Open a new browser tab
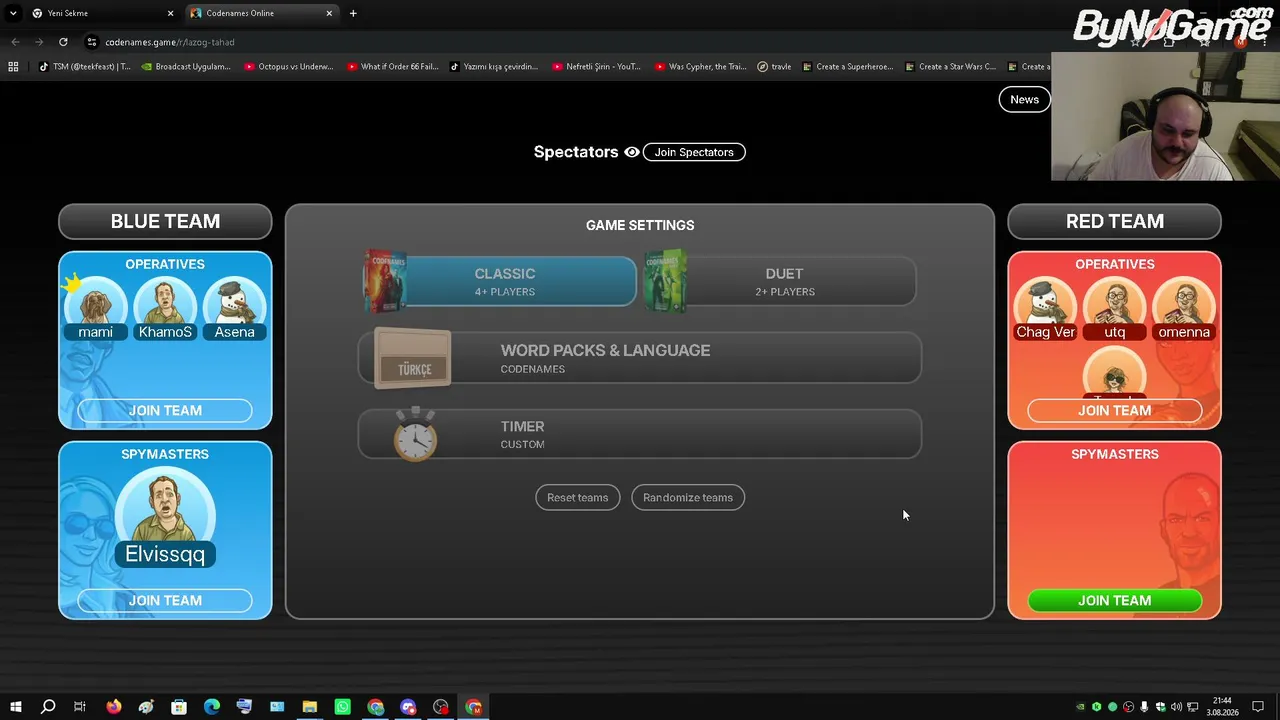 point(353,13)
